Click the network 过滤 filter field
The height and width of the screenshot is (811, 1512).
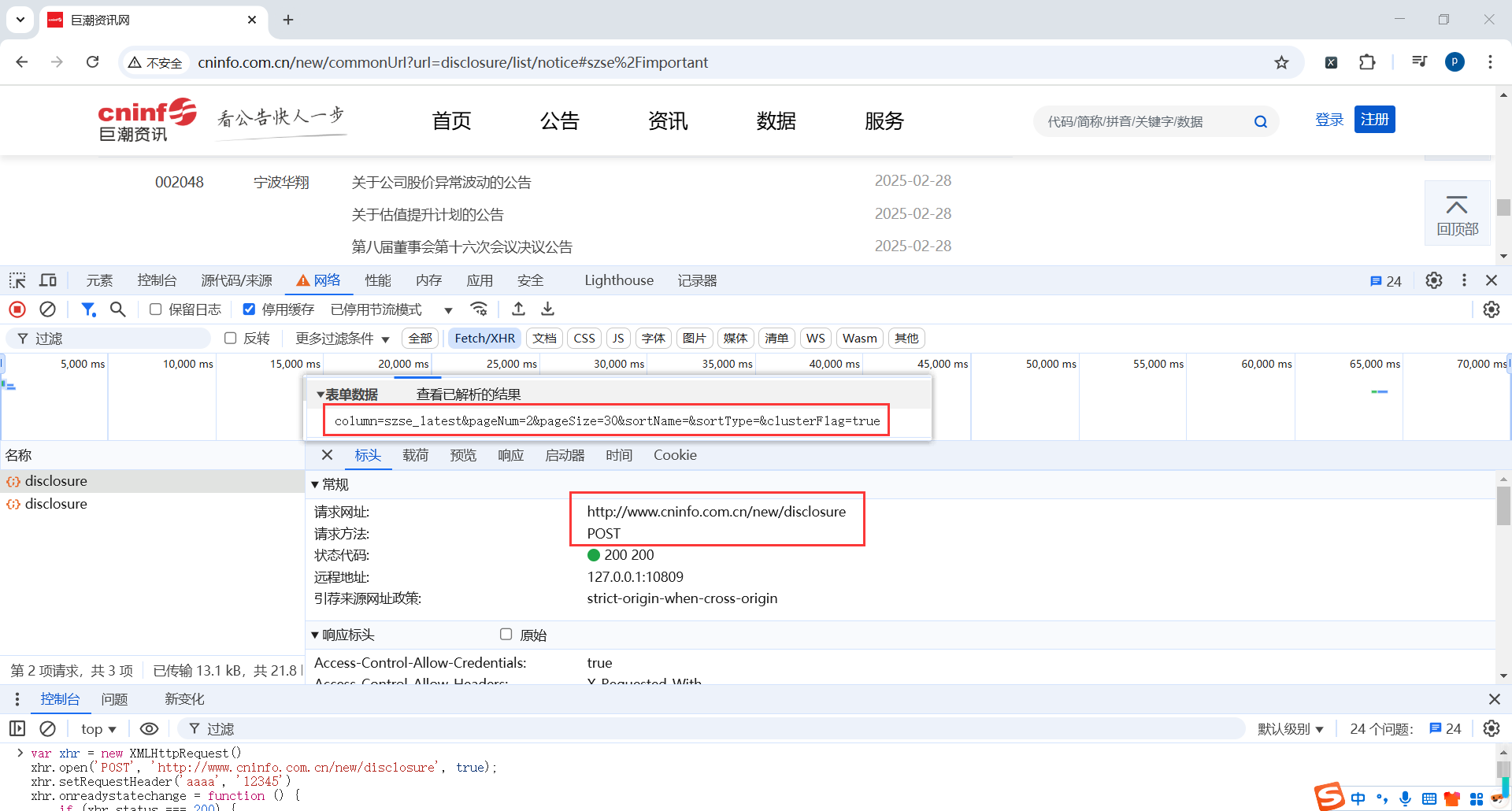(109, 339)
